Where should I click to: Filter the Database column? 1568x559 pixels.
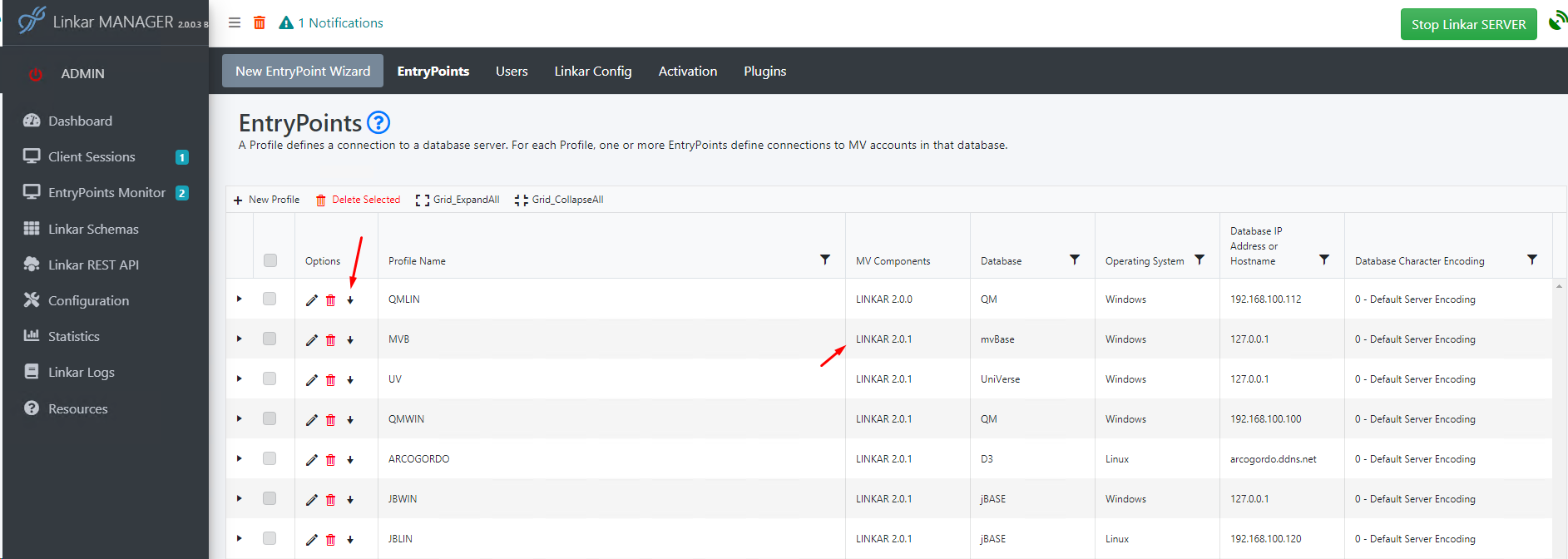tap(1075, 260)
